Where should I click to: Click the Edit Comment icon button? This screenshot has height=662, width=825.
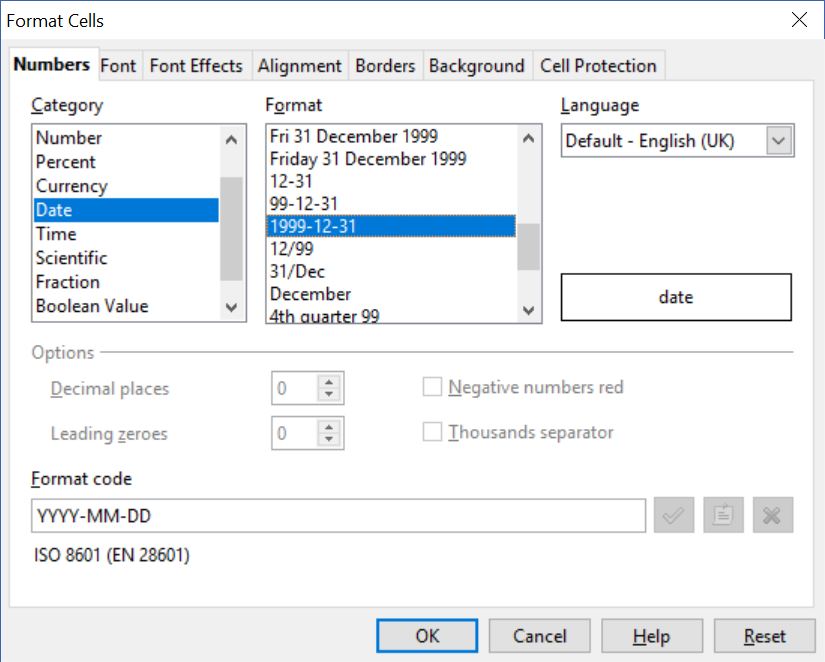pyautogui.click(x=723, y=516)
